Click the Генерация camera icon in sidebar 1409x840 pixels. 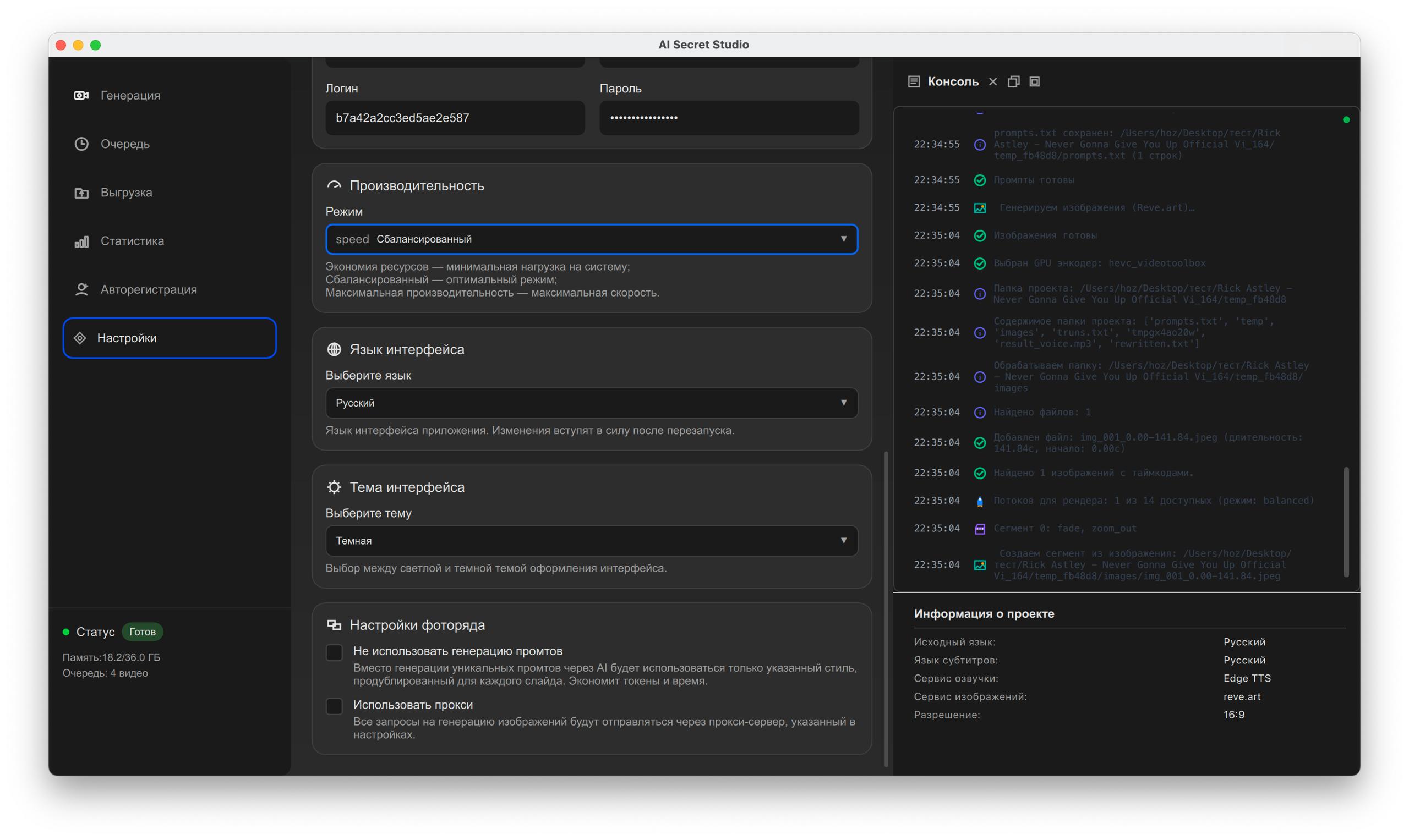coord(81,95)
